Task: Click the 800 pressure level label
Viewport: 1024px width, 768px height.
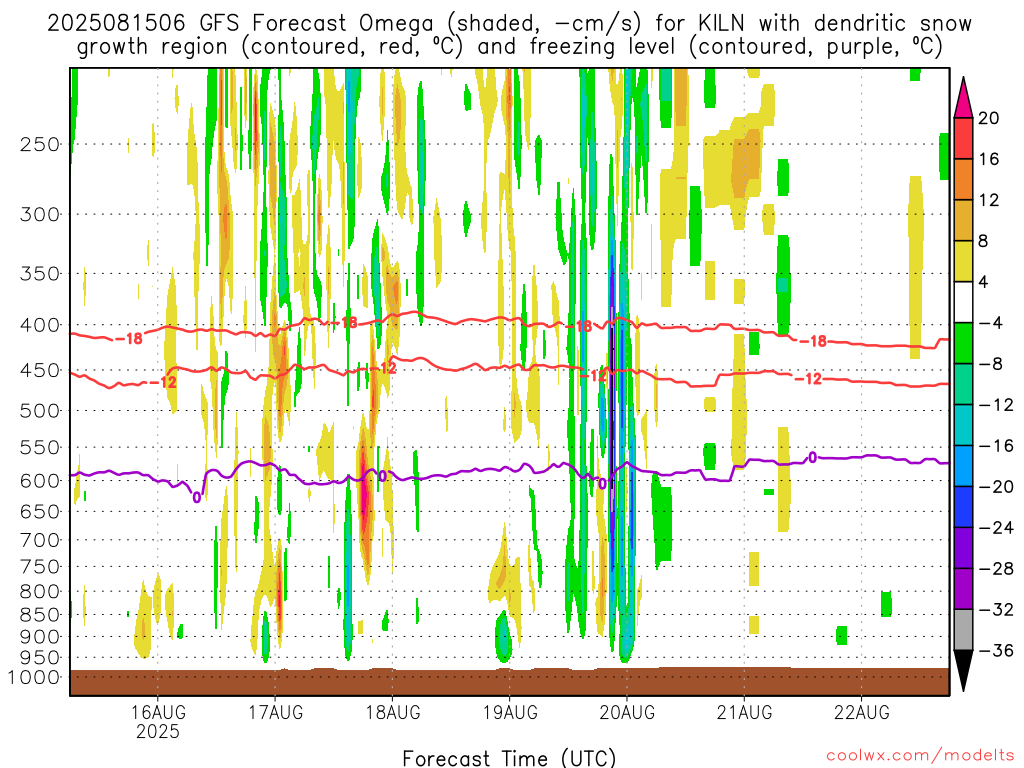Action: pyautogui.click(x=40, y=592)
